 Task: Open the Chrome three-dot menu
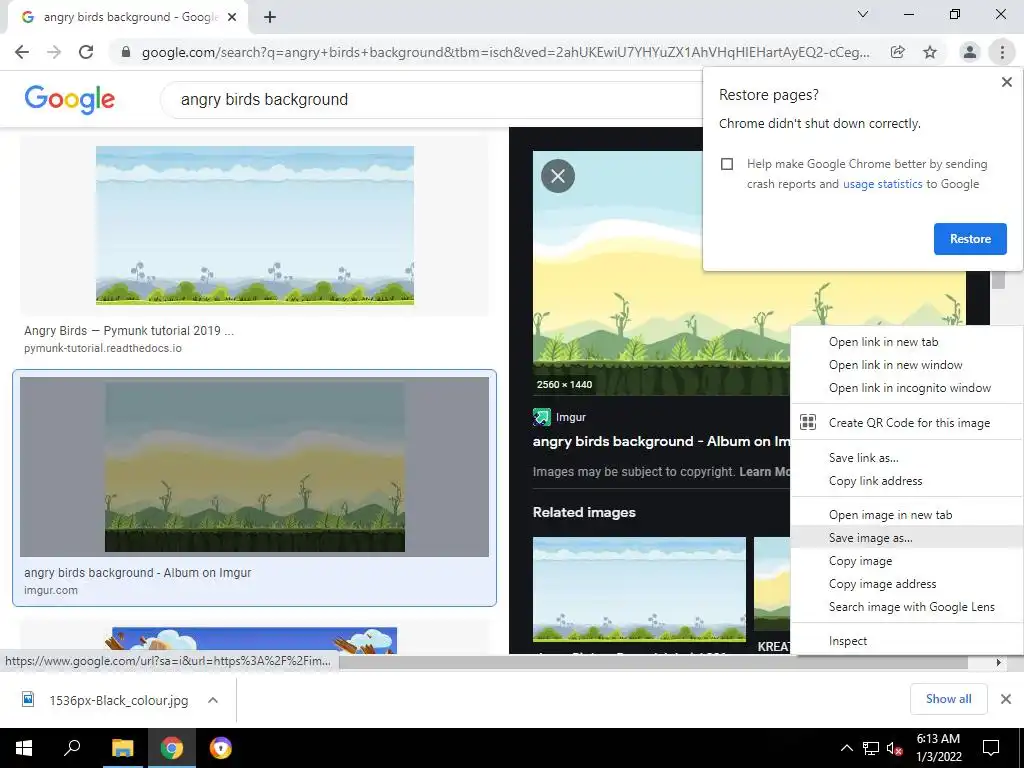(1002, 52)
